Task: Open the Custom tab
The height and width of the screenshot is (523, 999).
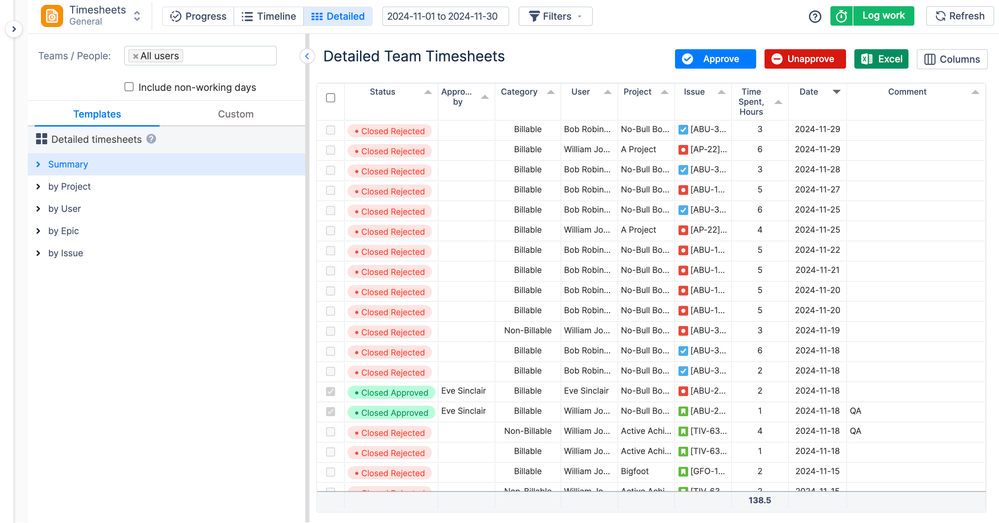Action: click(236, 114)
